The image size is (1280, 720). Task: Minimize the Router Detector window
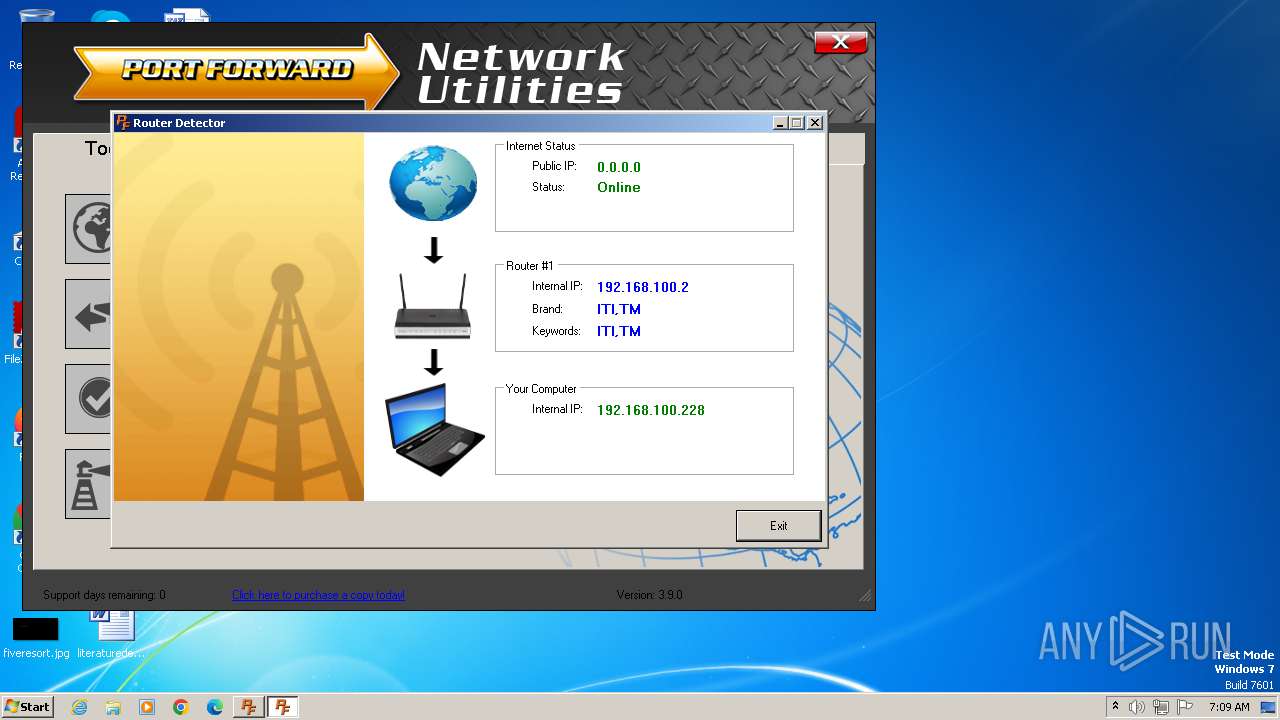(780, 122)
